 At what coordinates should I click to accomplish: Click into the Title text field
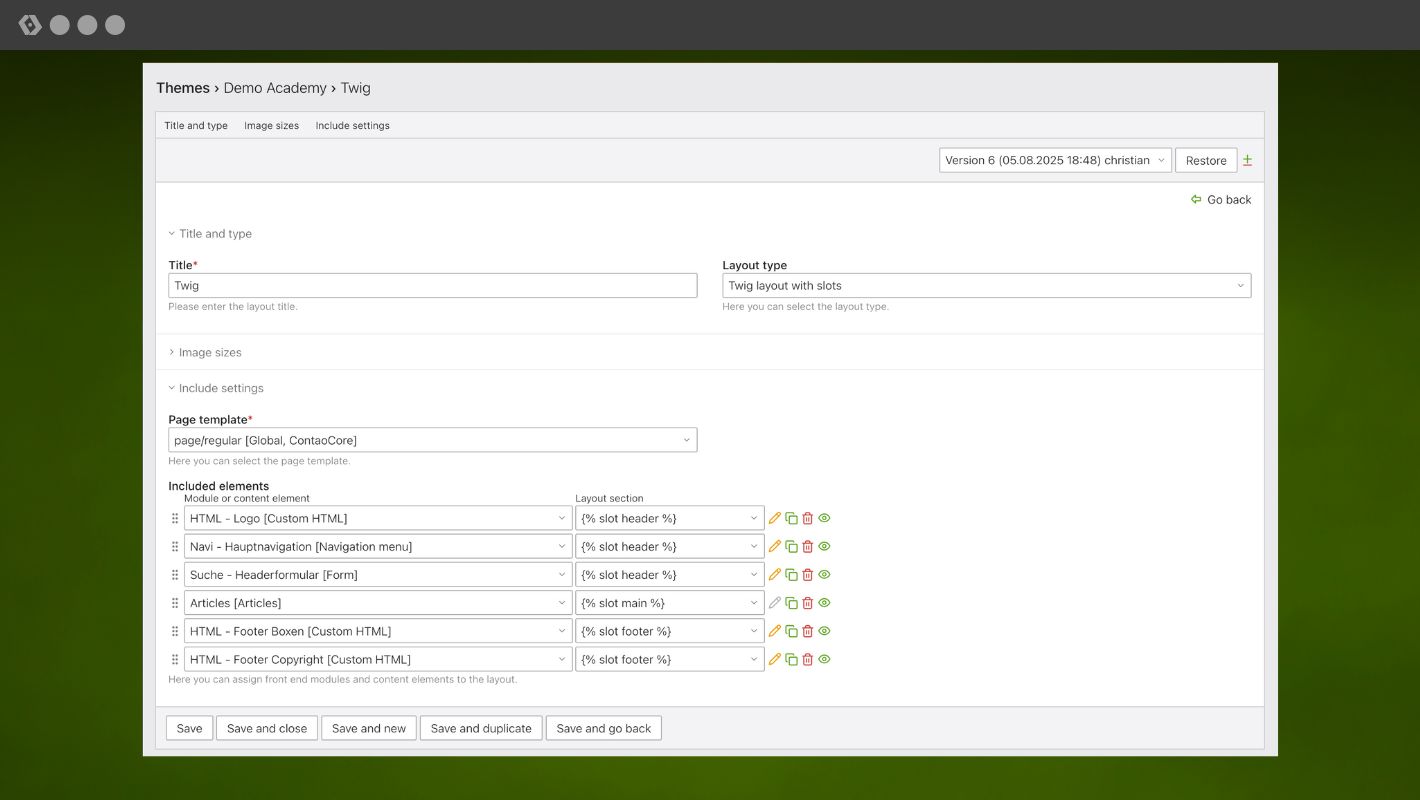click(x=432, y=286)
